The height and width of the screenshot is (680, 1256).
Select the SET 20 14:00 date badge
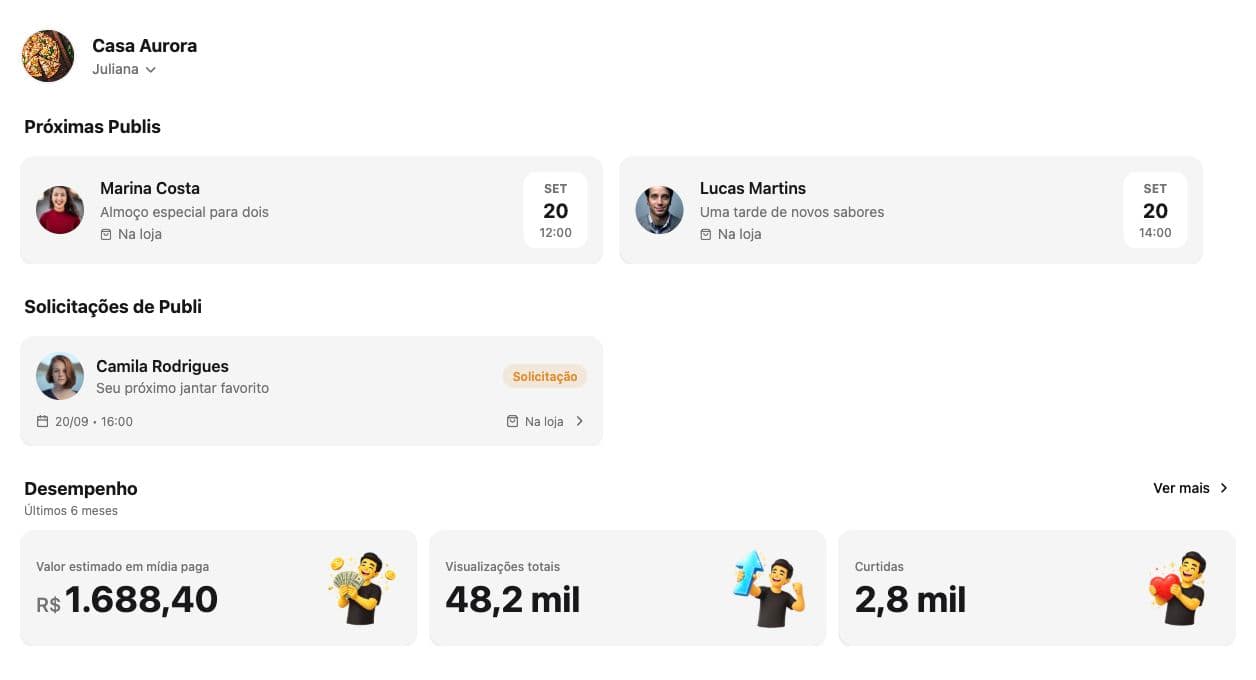point(1155,210)
